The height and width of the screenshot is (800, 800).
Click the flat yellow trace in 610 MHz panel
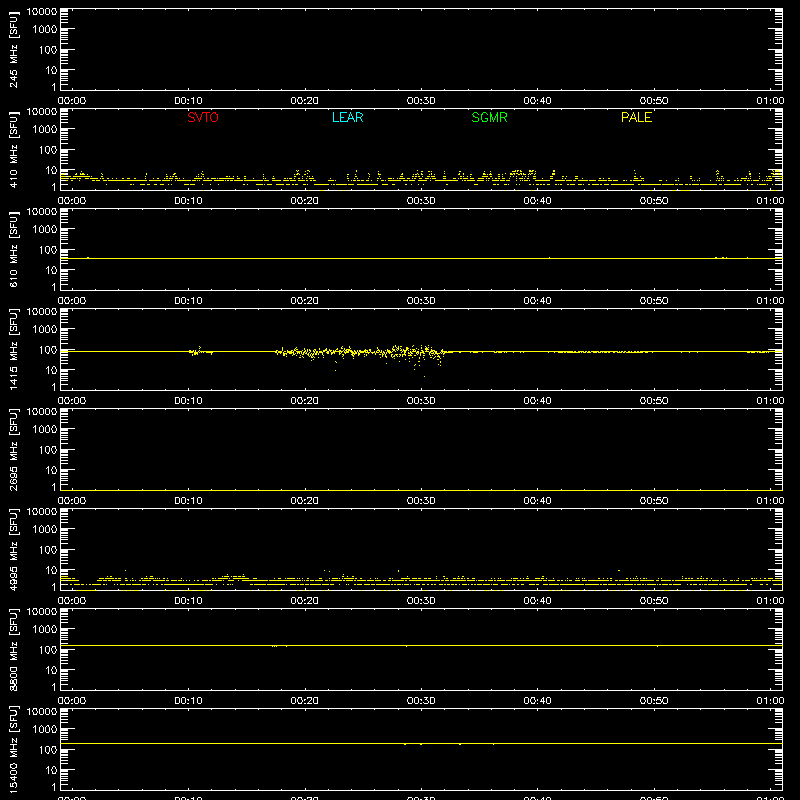tap(421, 258)
